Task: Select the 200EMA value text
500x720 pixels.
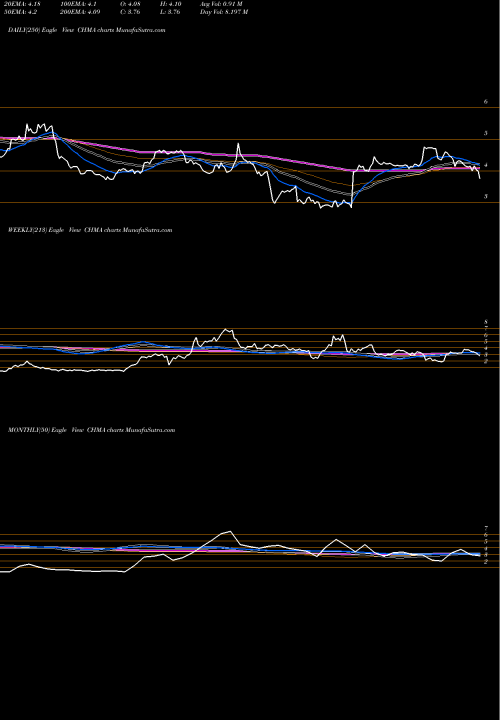Action: pyautogui.click(x=80, y=12)
